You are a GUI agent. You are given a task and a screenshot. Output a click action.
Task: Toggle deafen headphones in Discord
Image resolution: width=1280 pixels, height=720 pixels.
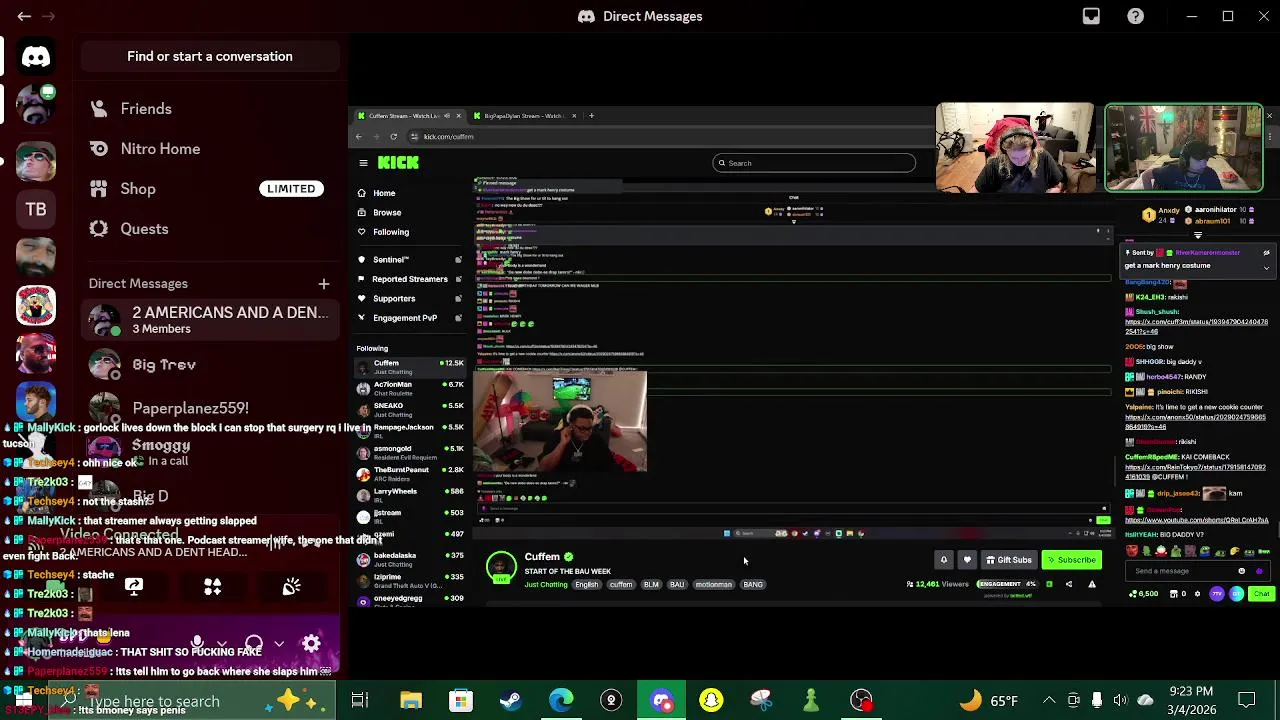point(254,644)
